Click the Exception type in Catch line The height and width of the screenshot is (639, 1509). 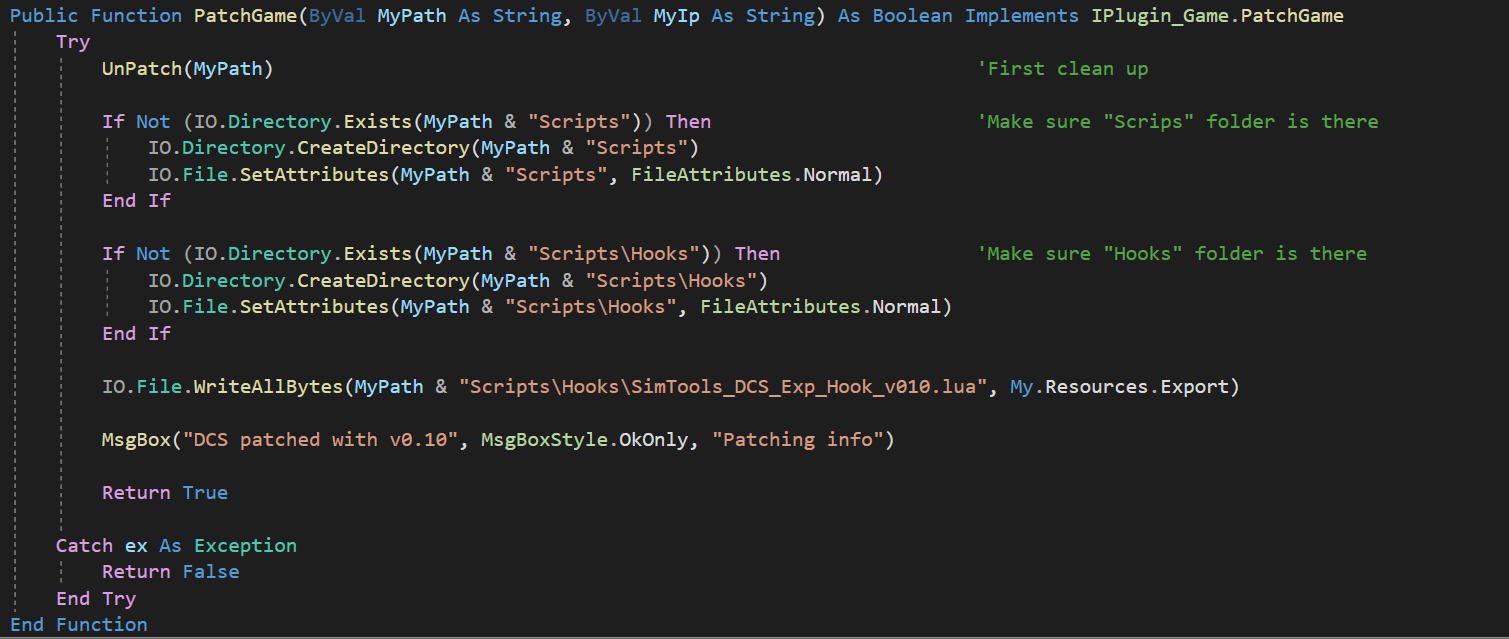coord(245,546)
